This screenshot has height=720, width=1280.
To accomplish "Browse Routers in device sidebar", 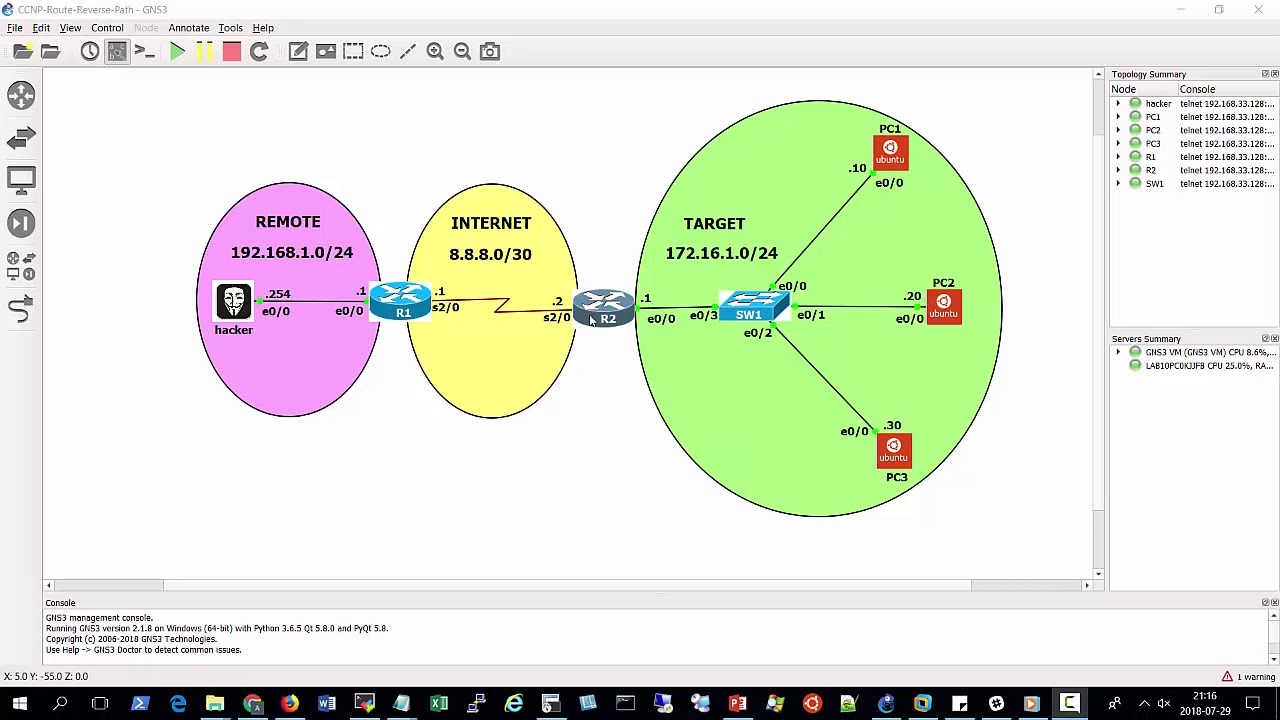I will pos(21,95).
